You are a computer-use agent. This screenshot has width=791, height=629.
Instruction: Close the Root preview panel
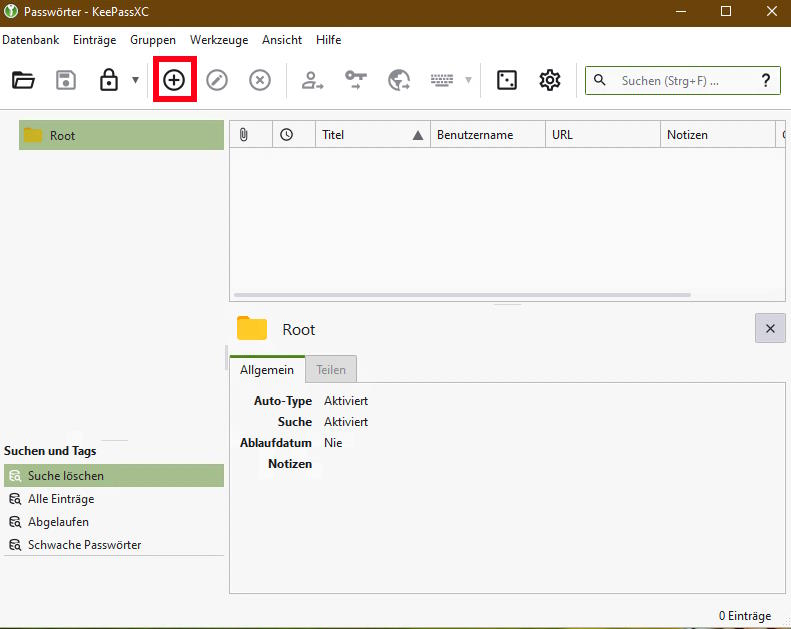coord(769,328)
